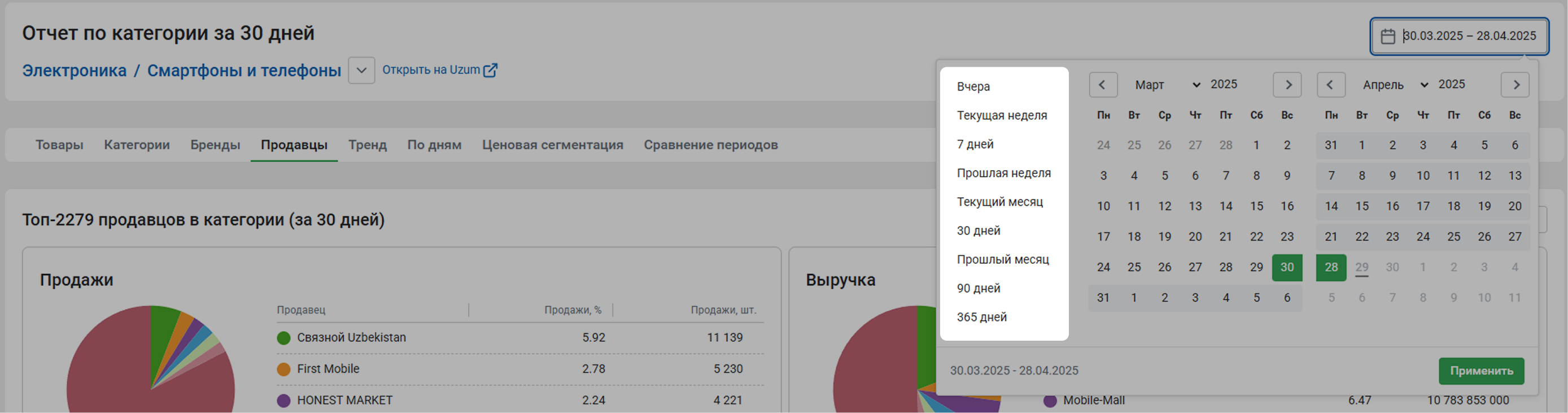Open Сравнение периодов tab

click(710, 145)
